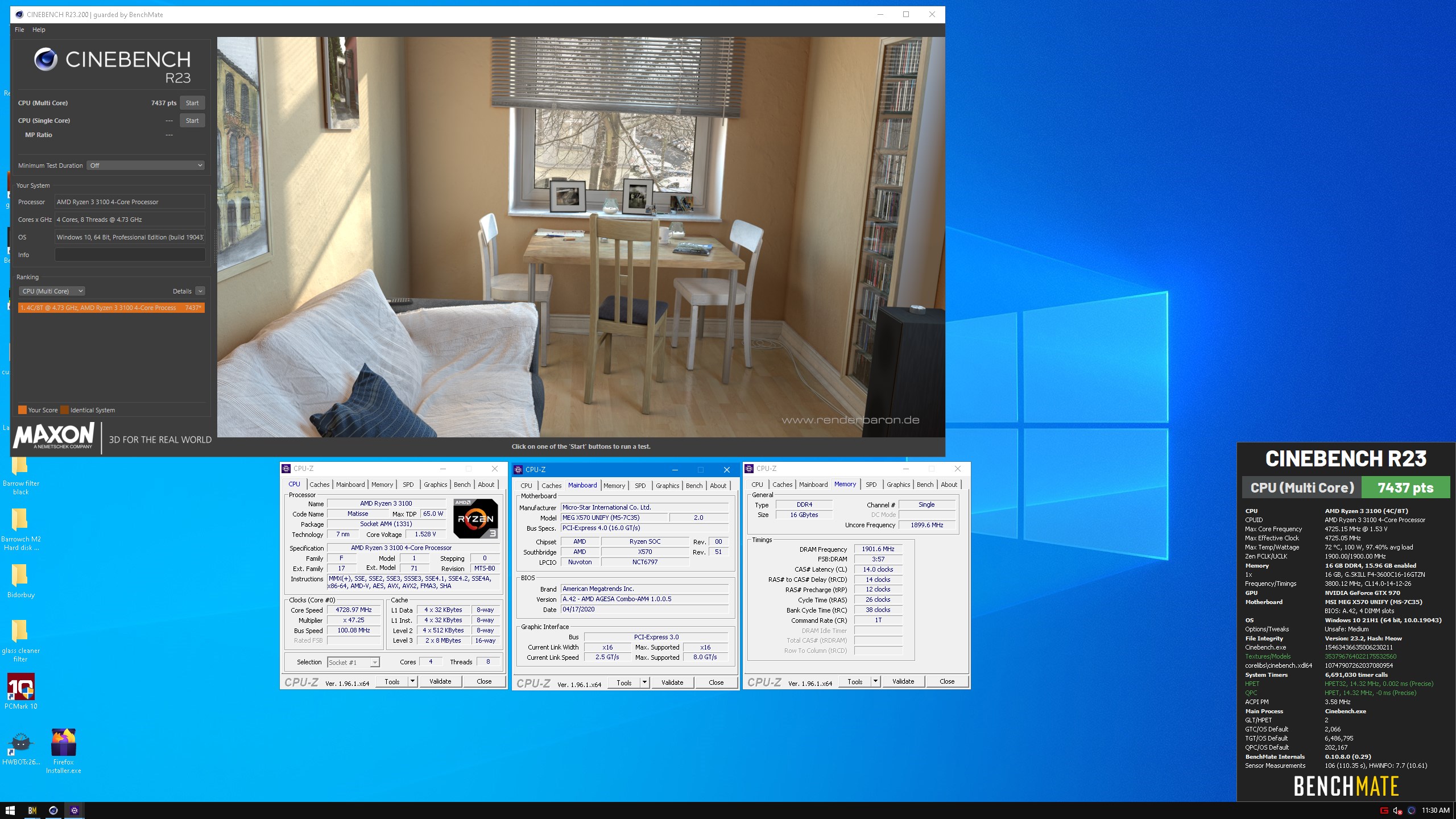The image size is (1456, 819).
Task: Click CAS# Latency value 14.0 clocks
Action: click(878, 569)
